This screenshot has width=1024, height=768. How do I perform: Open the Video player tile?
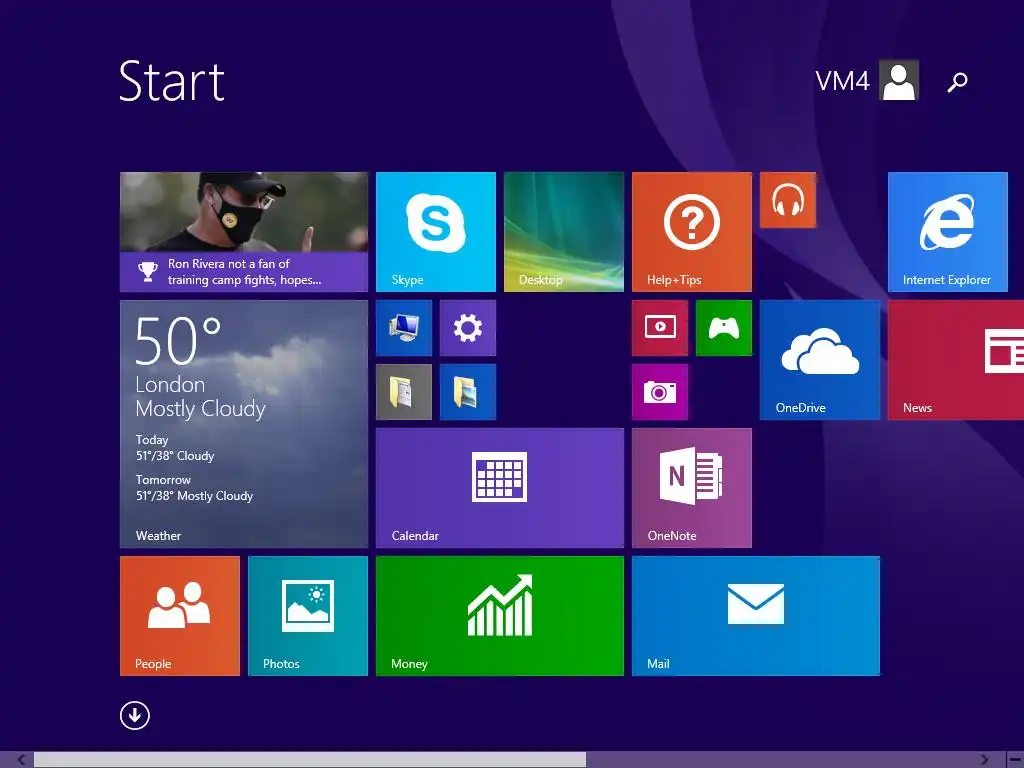click(x=660, y=328)
